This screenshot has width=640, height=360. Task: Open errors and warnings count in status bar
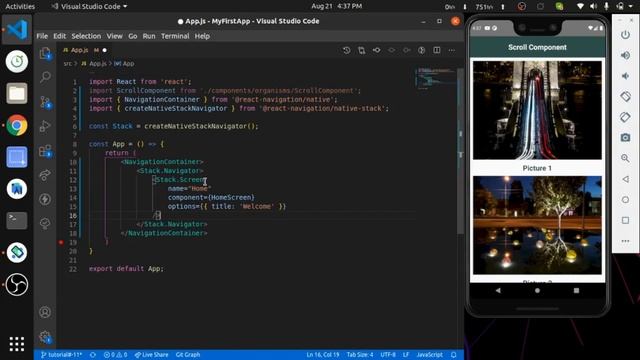pyautogui.click(x=116, y=355)
